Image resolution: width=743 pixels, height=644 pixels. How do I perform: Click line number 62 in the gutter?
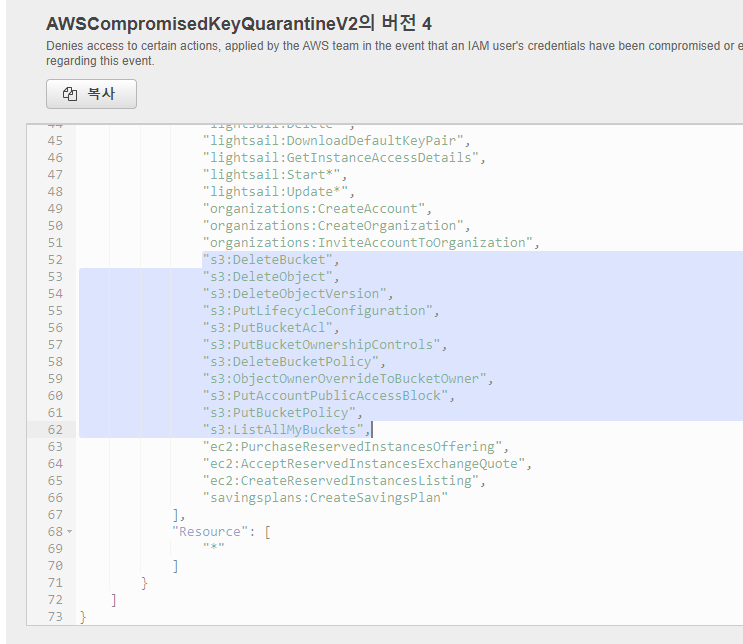pyautogui.click(x=55, y=430)
